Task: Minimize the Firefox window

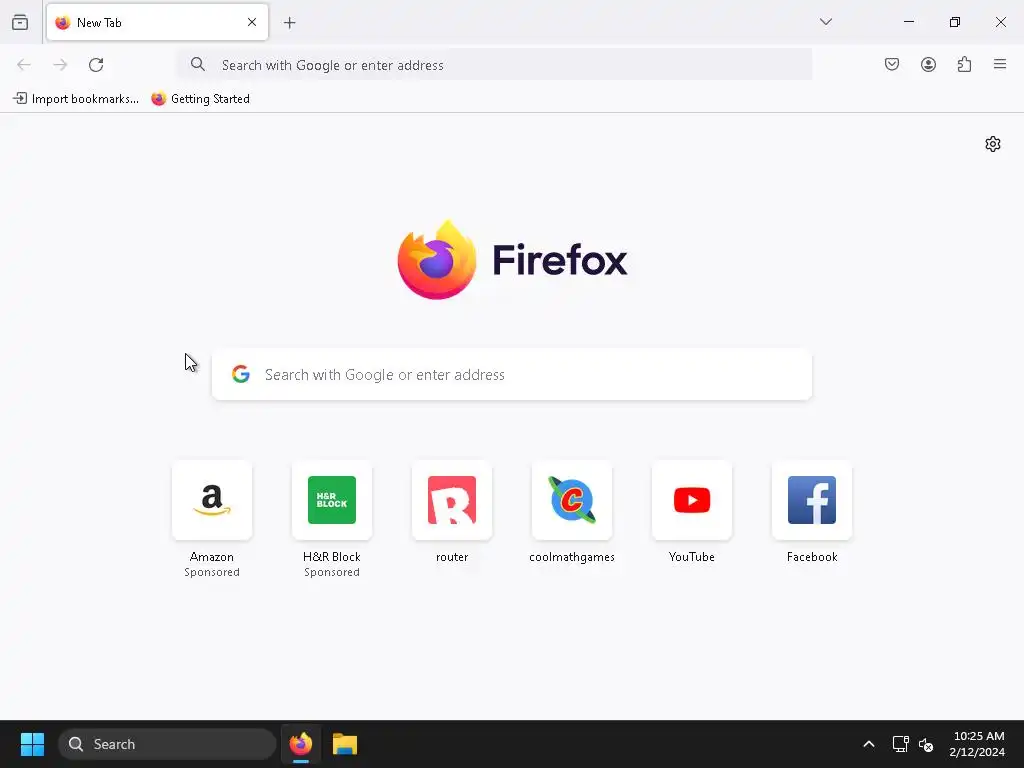Action: click(x=908, y=22)
